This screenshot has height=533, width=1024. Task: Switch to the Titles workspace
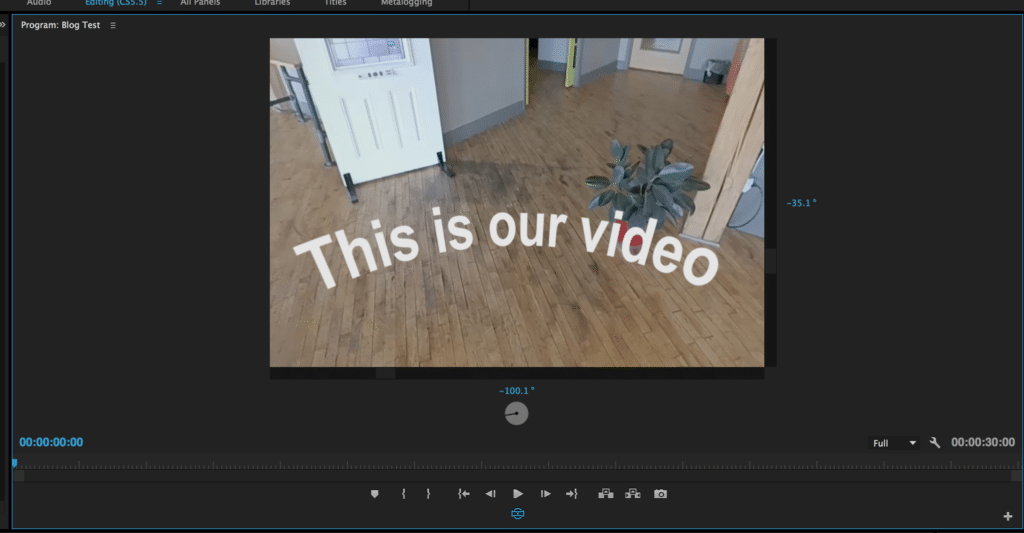[335, 3]
